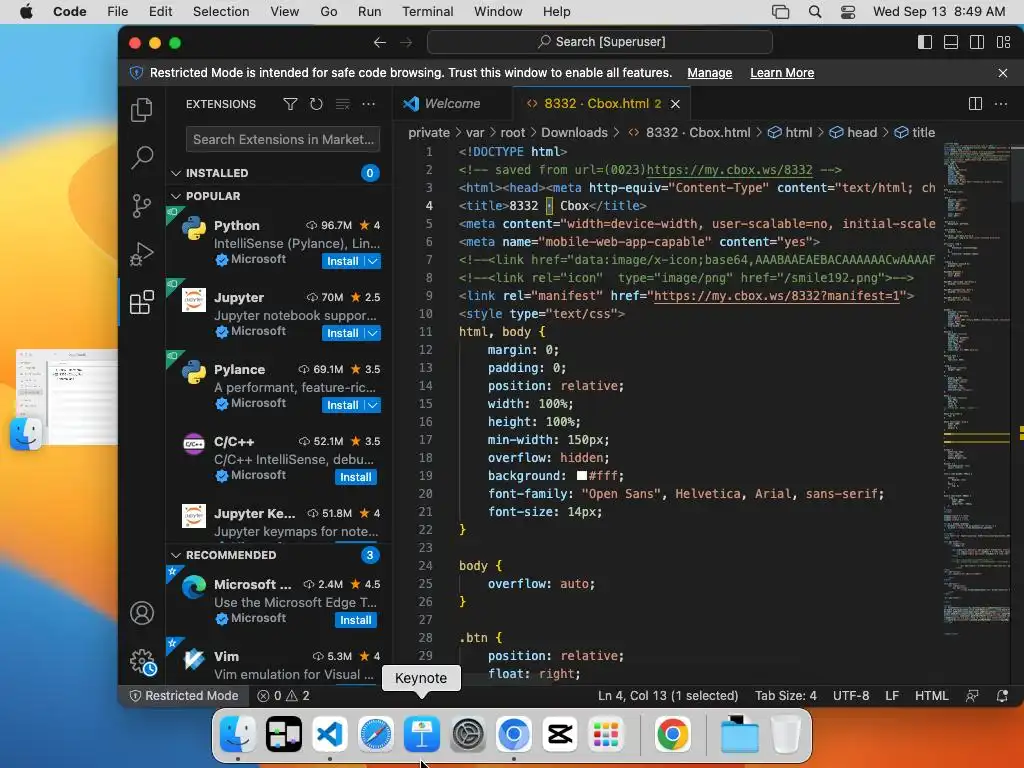
Task: Open Python Install dropdown arrow
Action: tap(372, 261)
